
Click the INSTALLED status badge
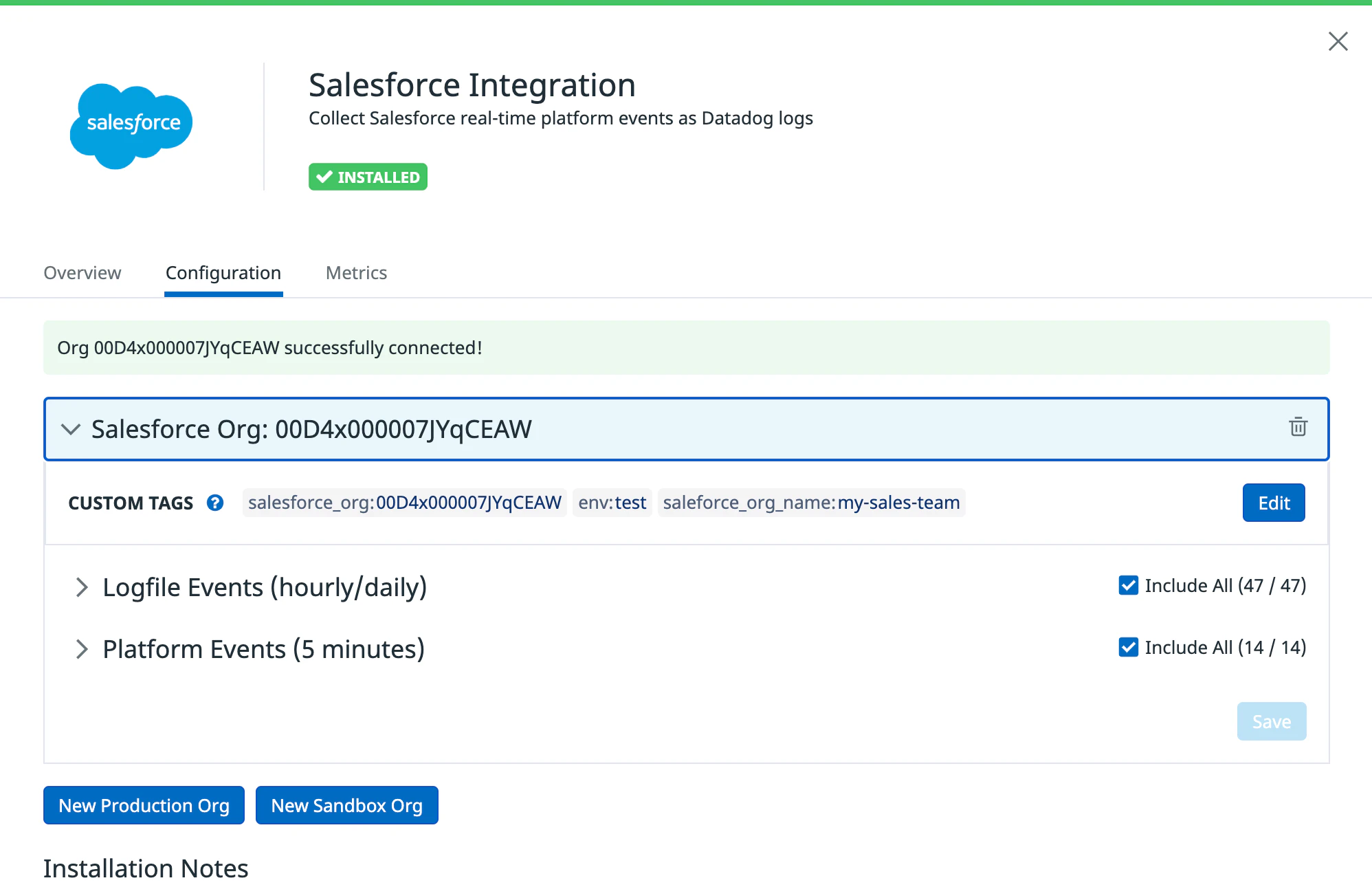(368, 177)
